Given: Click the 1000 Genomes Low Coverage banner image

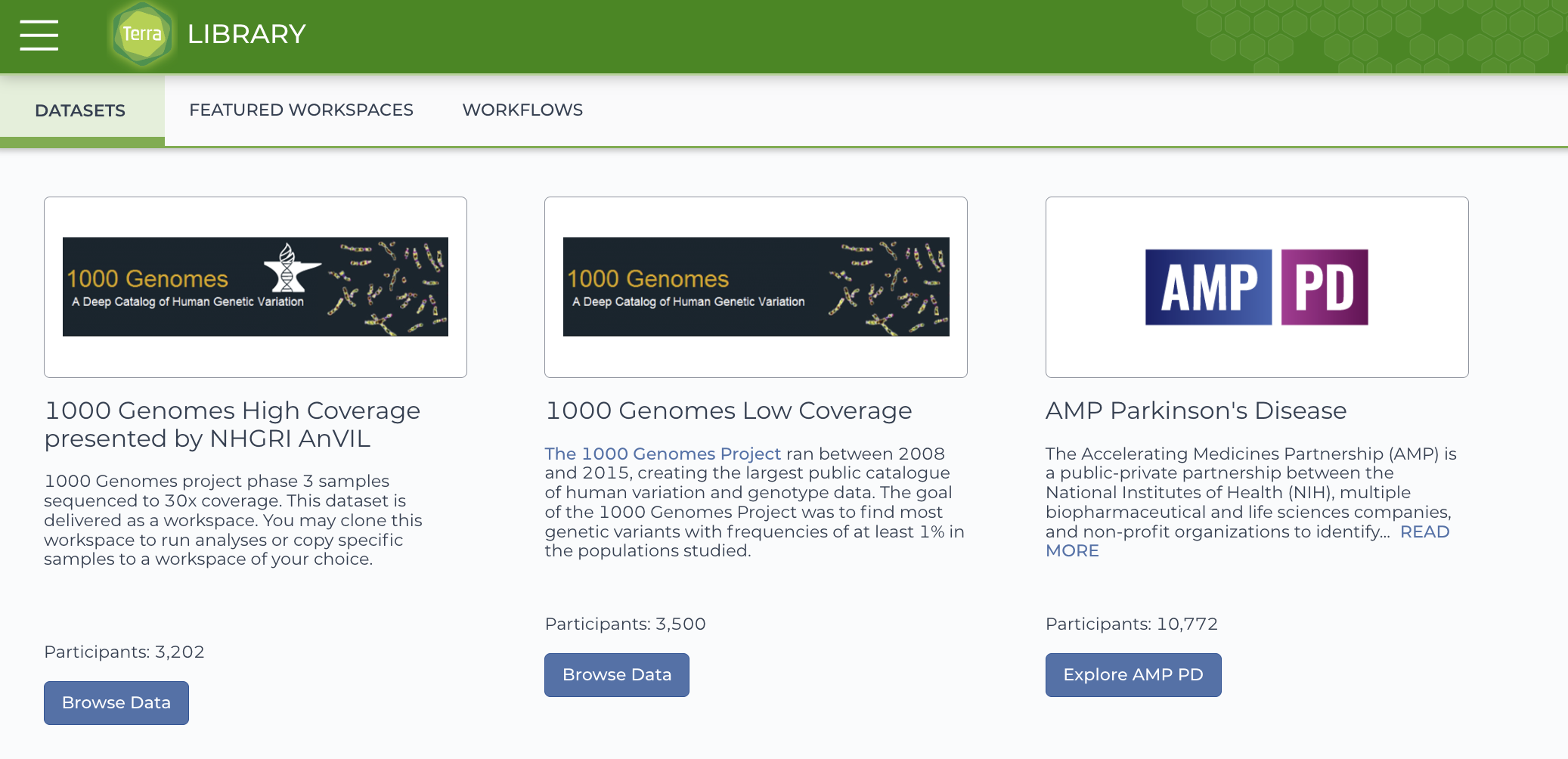Looking at the screenshot, I should [756, 287].
